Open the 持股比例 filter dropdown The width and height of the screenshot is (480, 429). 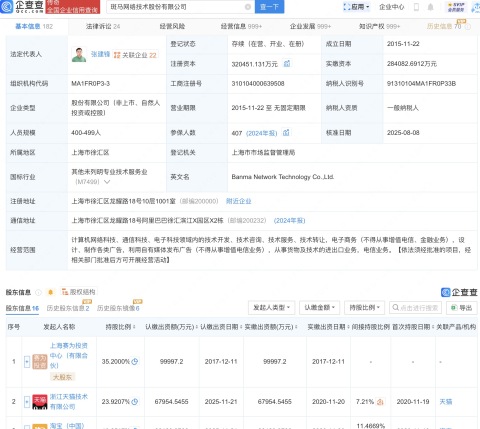pos(364,308)
